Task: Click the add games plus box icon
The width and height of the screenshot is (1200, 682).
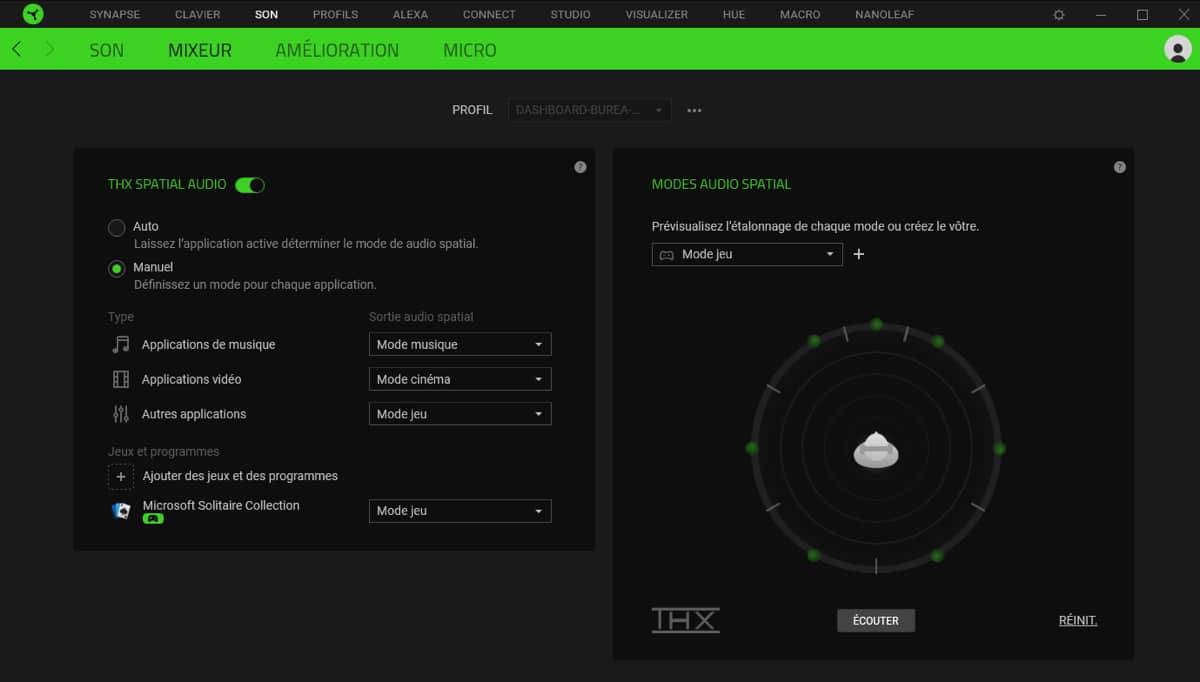Action: point(121,476)
